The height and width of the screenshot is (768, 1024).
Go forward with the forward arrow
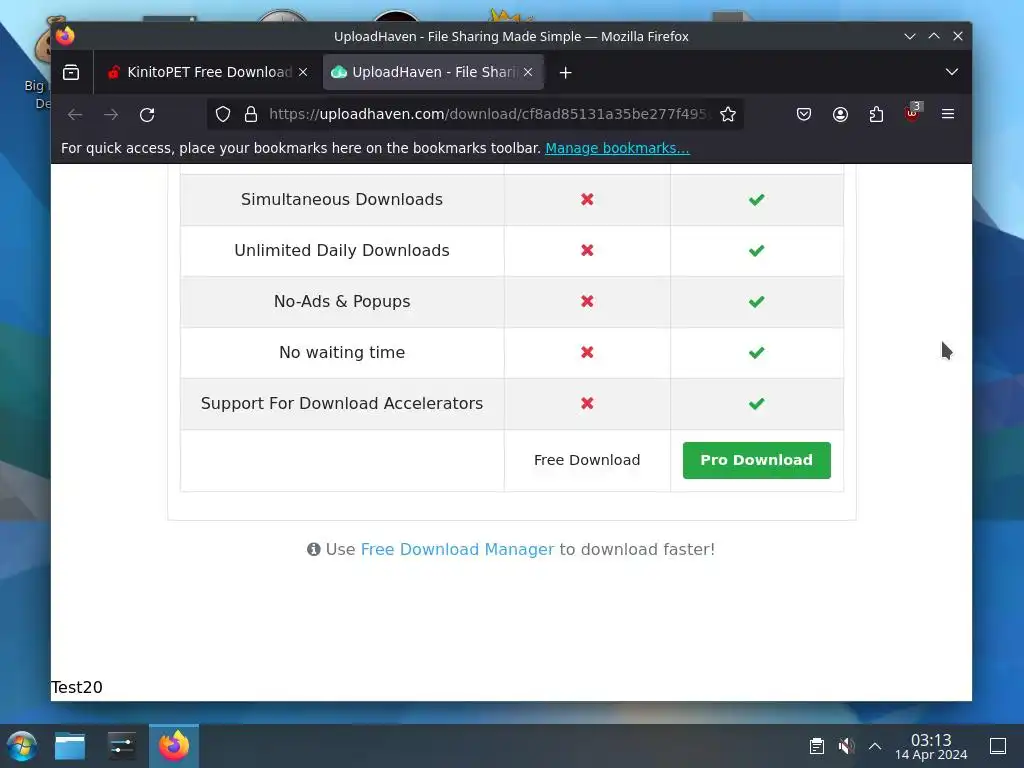(x=111, y=114)
